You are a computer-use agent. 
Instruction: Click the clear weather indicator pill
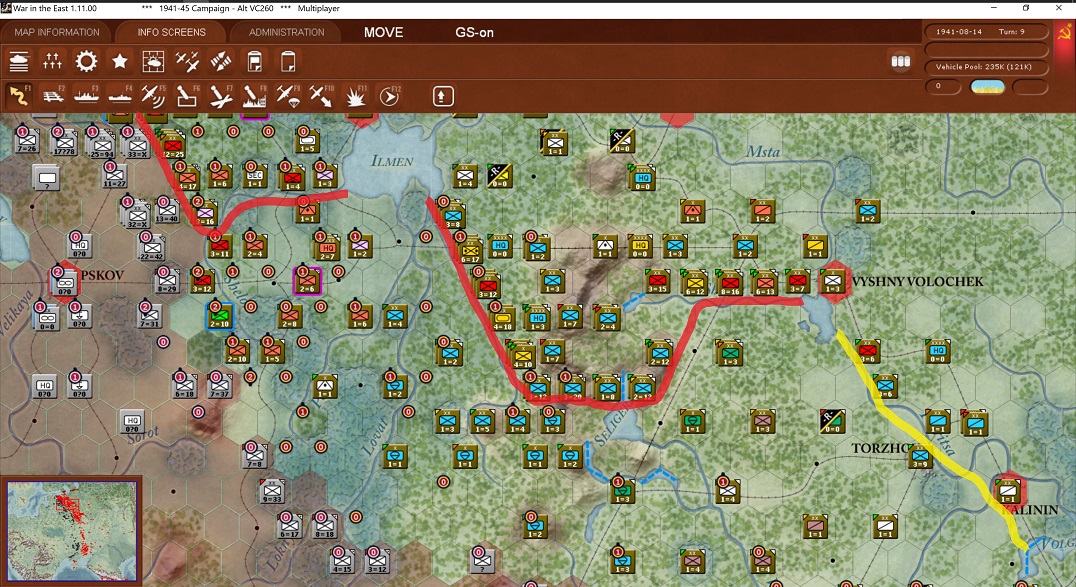(x=987, y=87)
